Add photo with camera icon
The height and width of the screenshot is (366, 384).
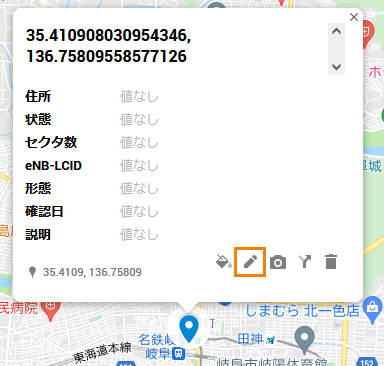click(x=278, y=262)
